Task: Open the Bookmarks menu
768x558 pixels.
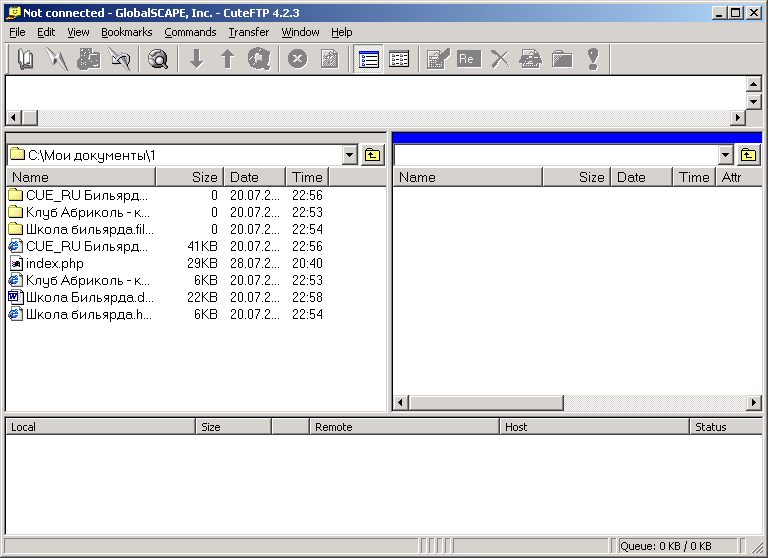Action: click(x=126, y=32)
